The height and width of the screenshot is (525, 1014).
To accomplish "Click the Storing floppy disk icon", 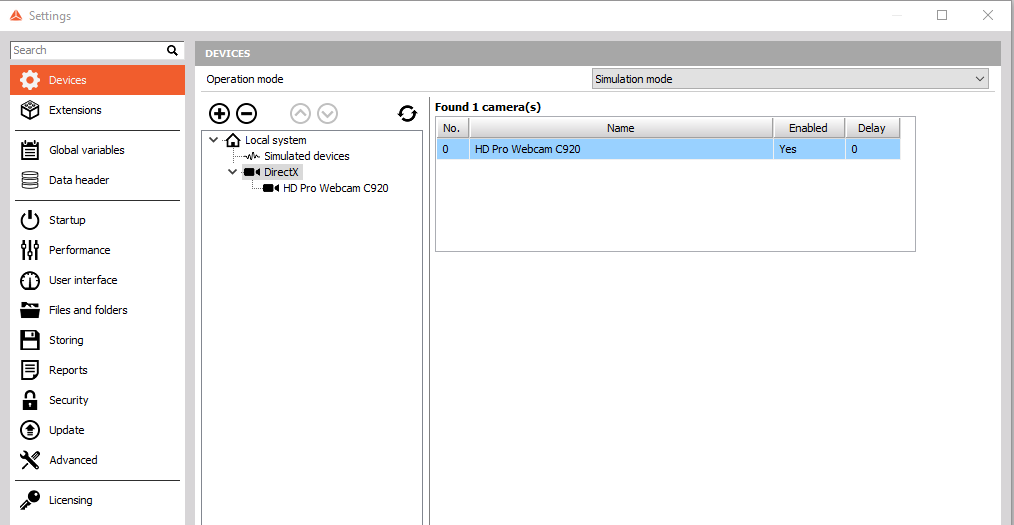I will [x=30, y=339].
